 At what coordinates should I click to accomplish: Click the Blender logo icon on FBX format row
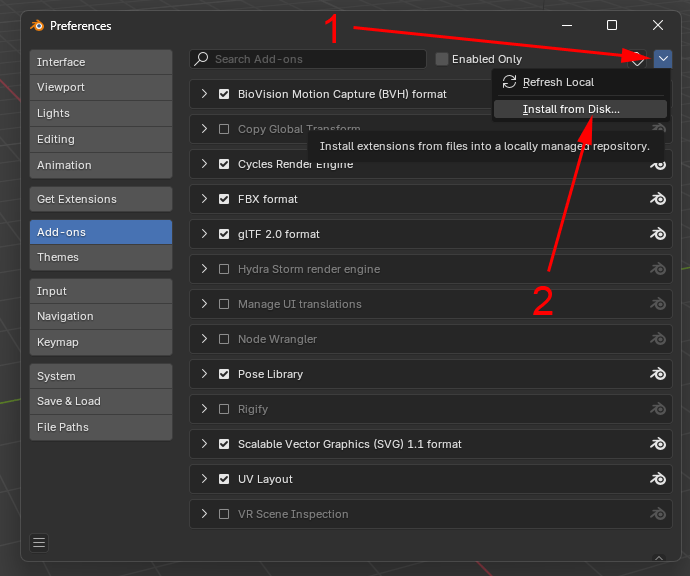point(658,199)
